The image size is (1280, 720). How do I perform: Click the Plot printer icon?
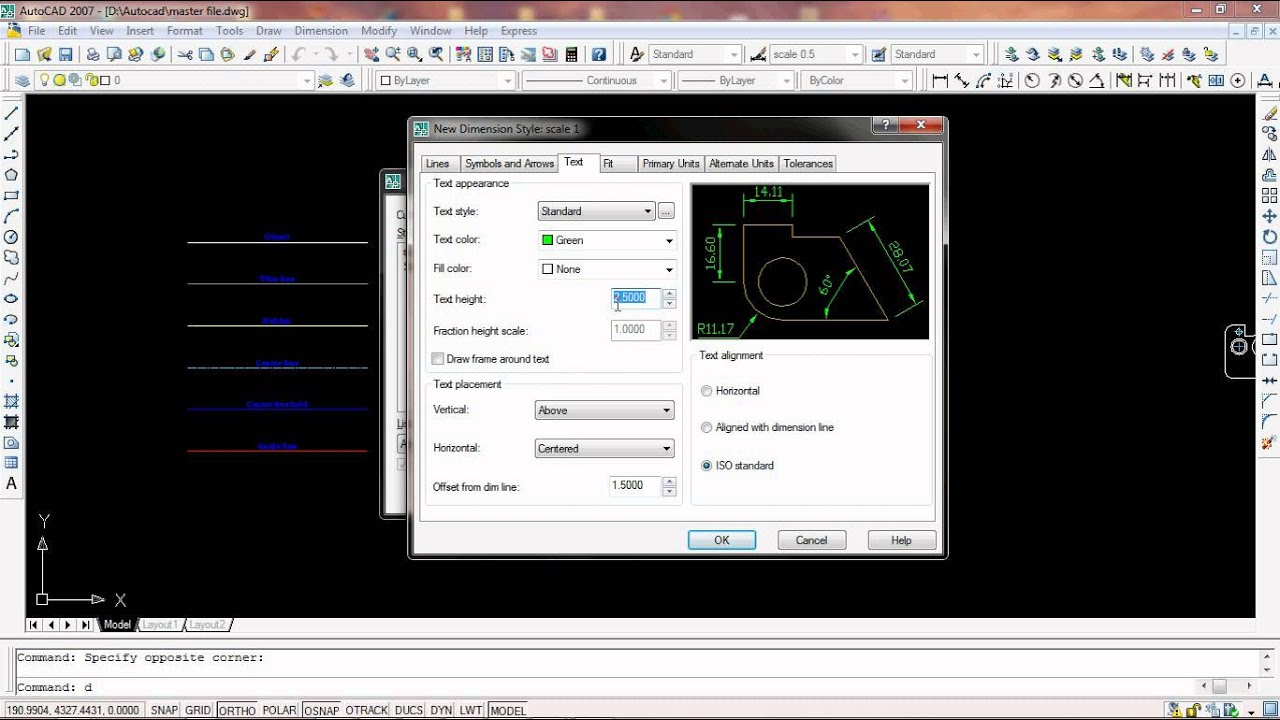(93, 55)
